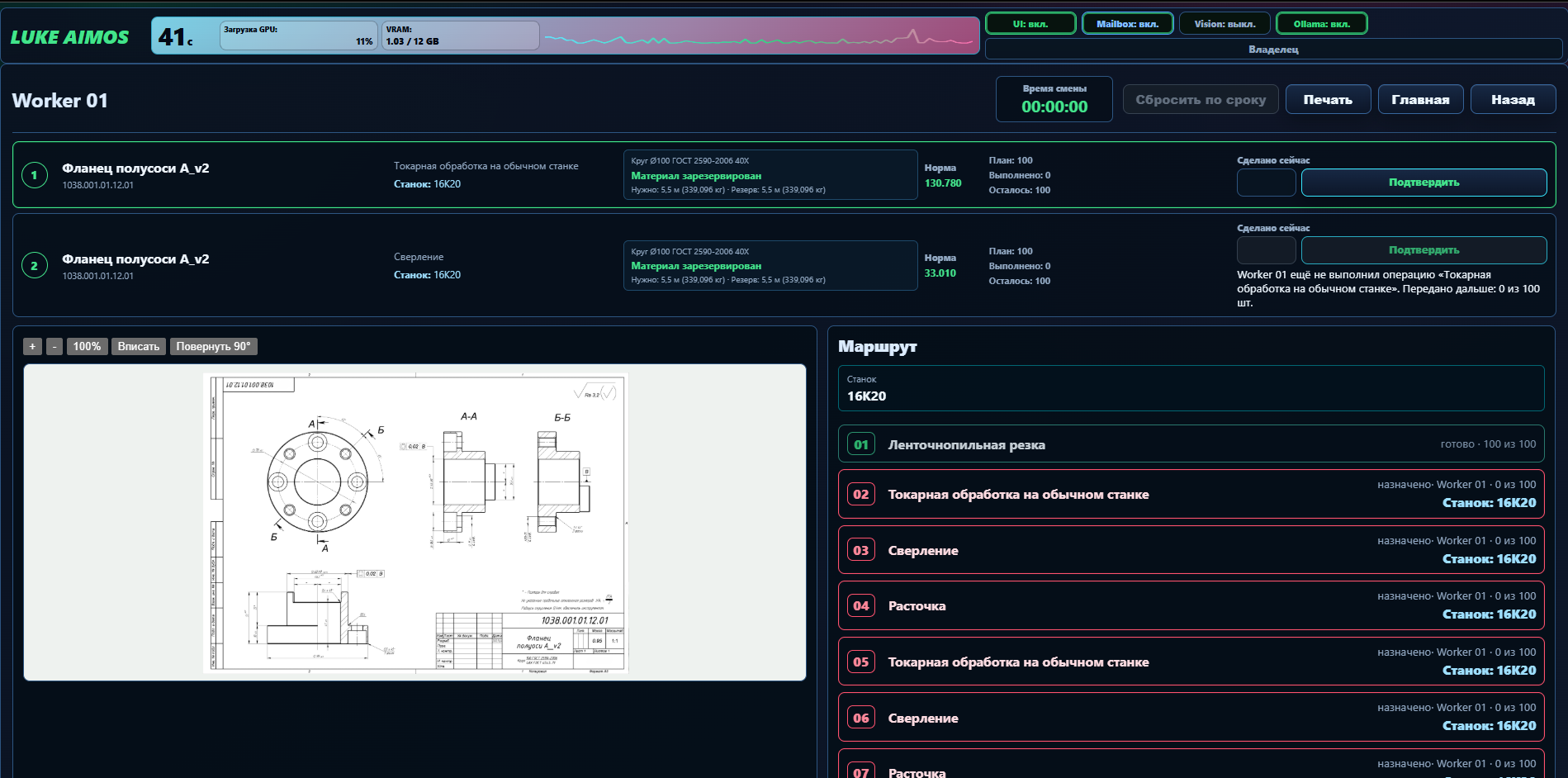Zoom in the drawing with plus button
1568x778 pixels.
click(32, 346)
